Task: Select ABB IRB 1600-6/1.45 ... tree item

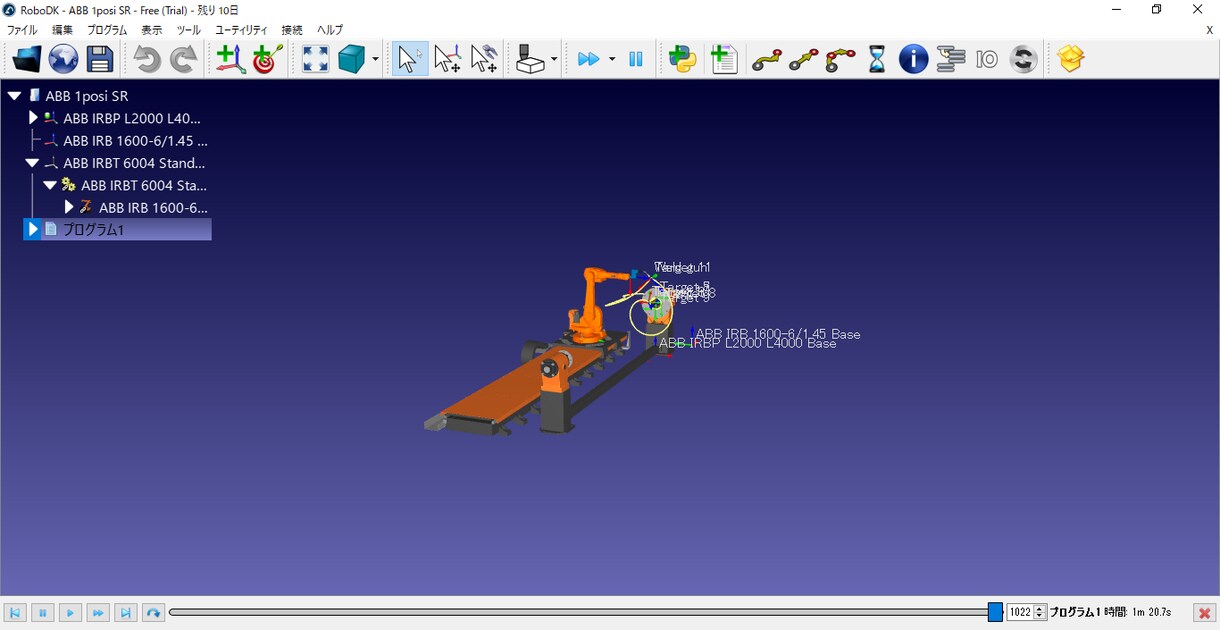Action: 135,141
